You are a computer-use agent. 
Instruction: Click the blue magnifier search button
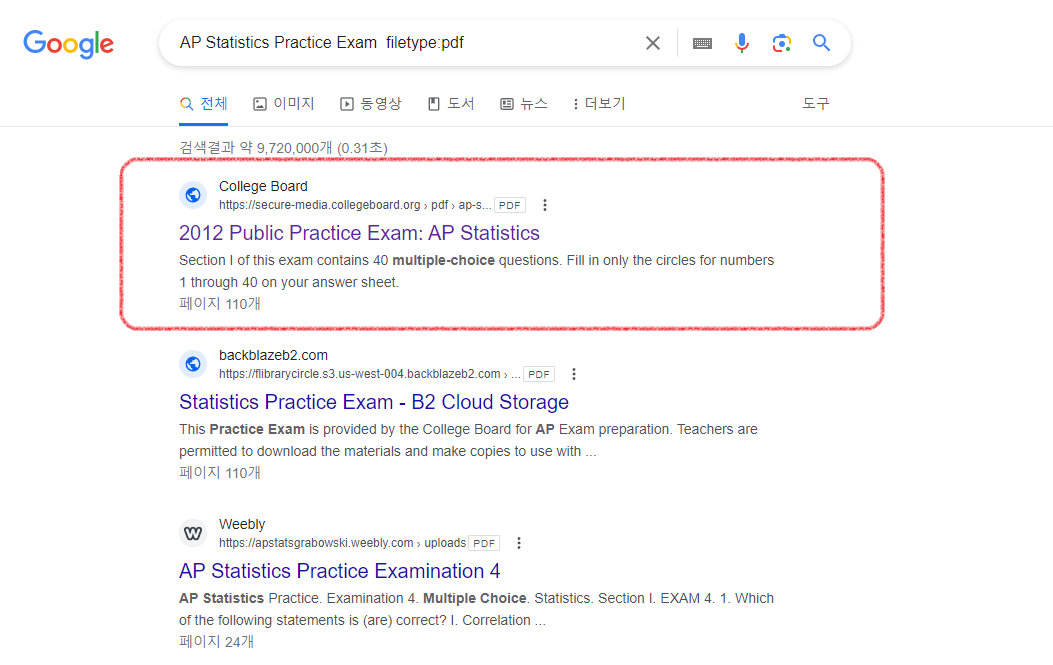(821, 43)
